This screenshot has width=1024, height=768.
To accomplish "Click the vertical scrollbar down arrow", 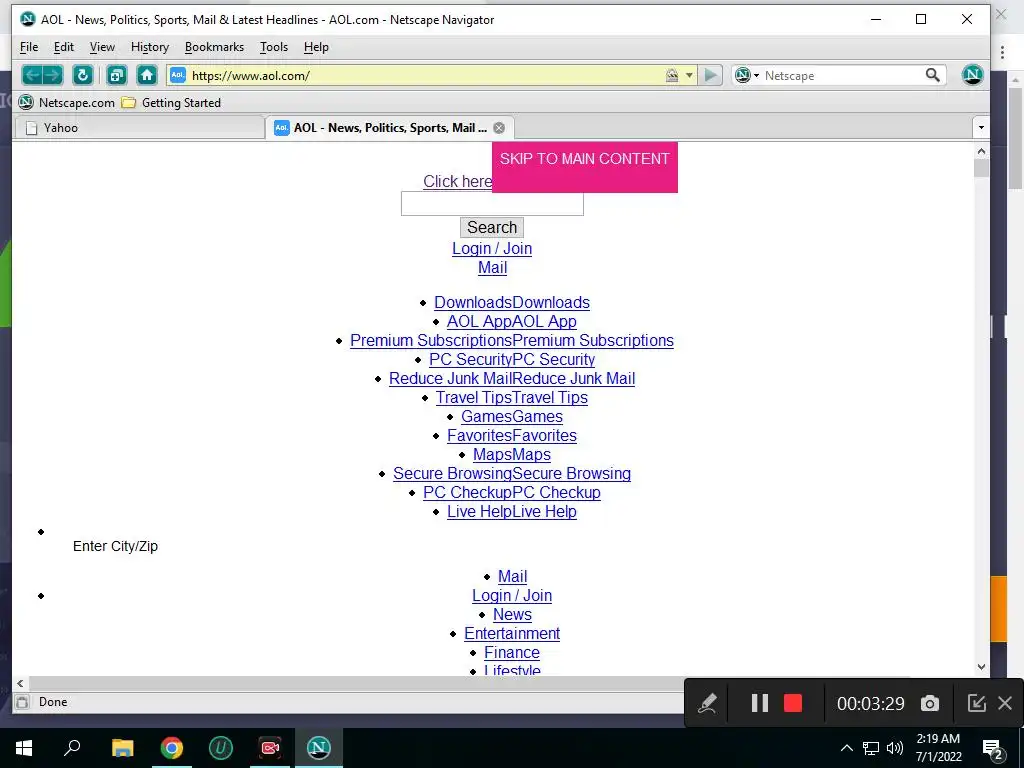I will click(981, 667).
